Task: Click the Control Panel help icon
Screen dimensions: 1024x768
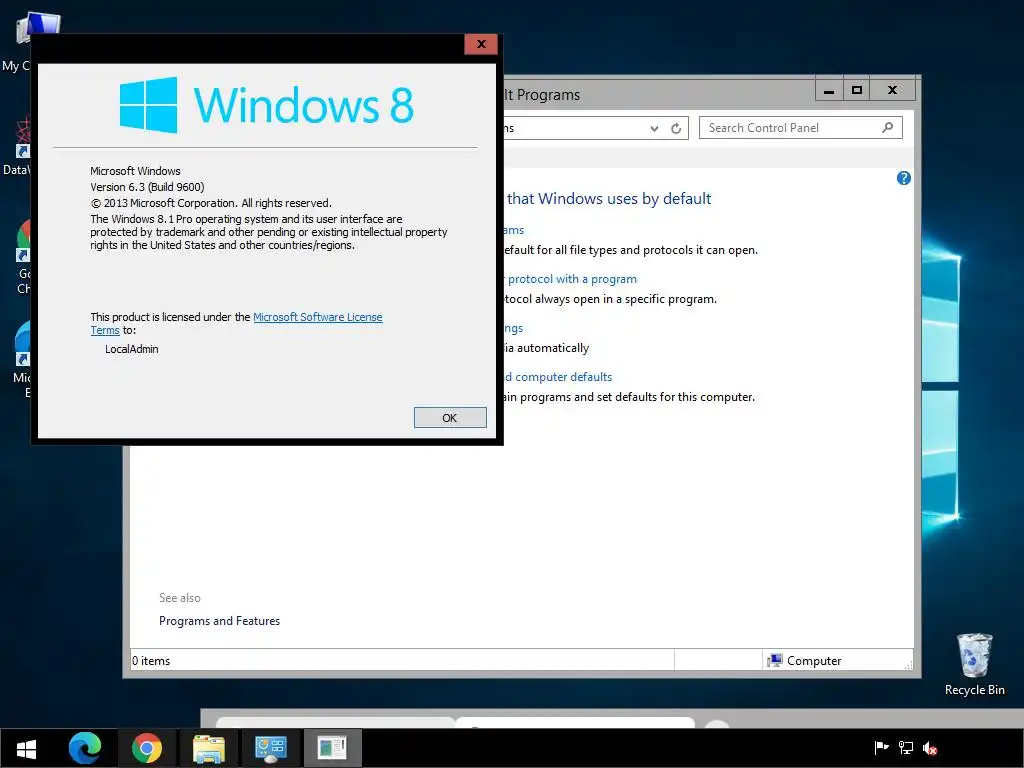Action: click(x=904, y=178)
